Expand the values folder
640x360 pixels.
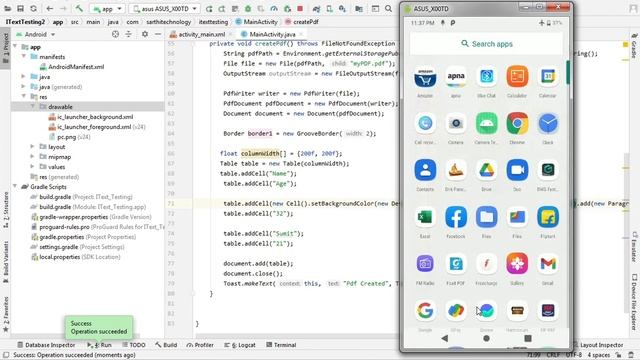pyautogui.click(x=32, y=167)
